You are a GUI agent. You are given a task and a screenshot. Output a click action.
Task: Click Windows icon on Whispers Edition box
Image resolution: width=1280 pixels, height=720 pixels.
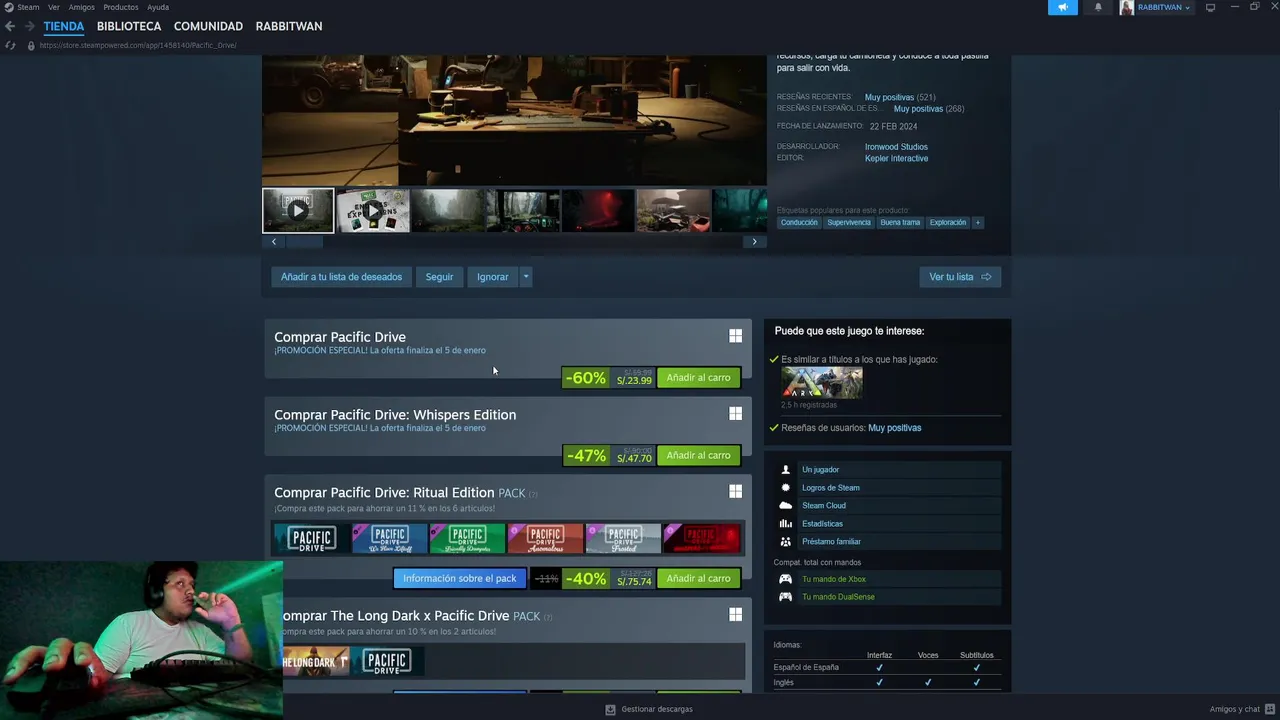pyautogui.click(x=736, y=413)
